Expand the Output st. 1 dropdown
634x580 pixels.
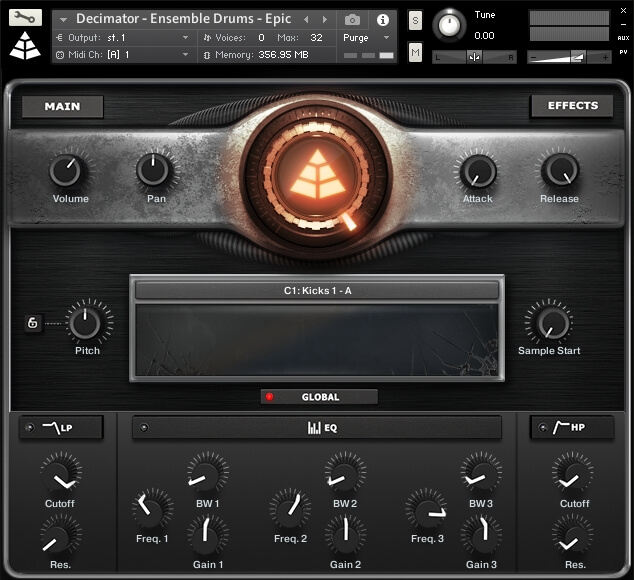point(186,38)
